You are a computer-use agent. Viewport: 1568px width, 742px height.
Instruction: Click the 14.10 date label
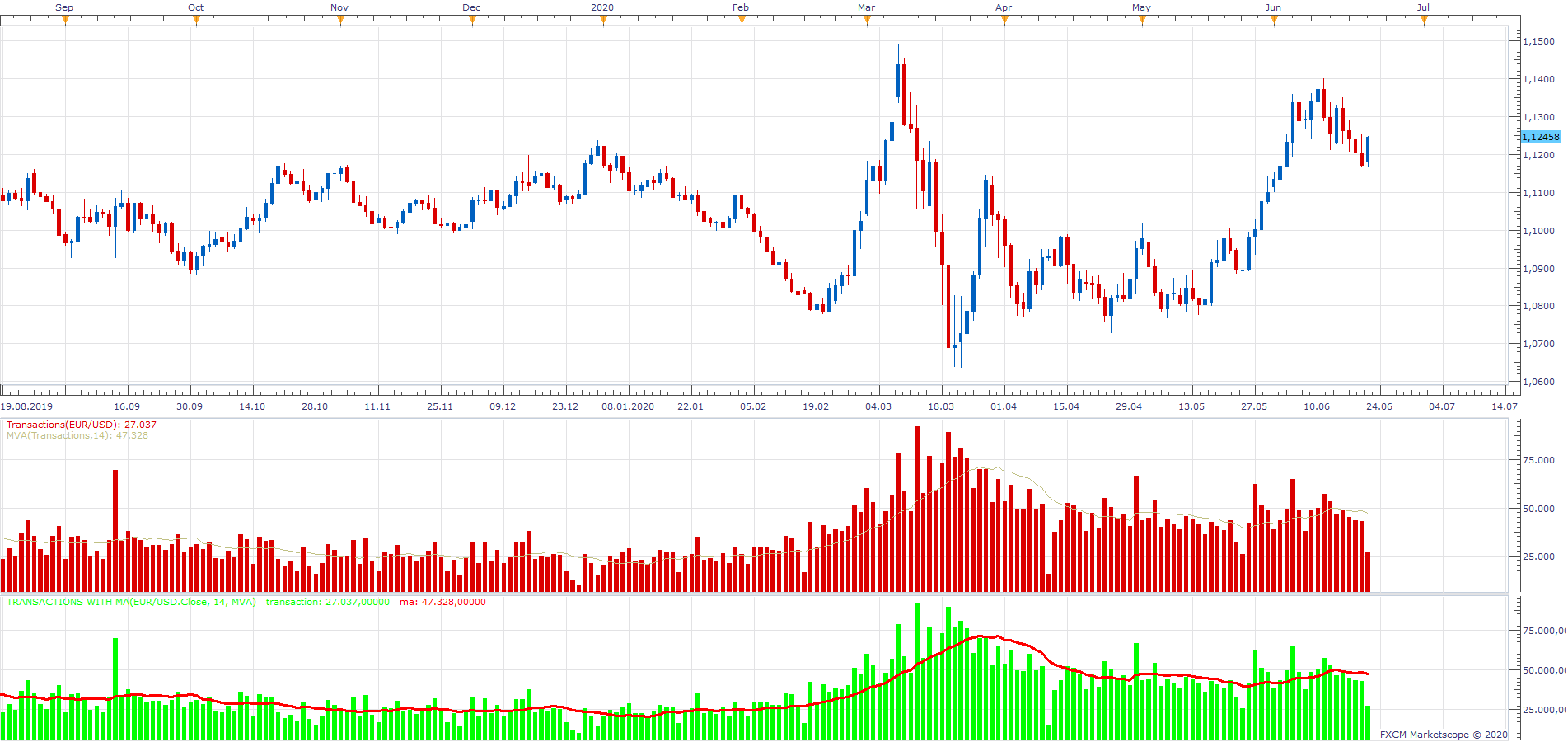click(x=252, y=406)
